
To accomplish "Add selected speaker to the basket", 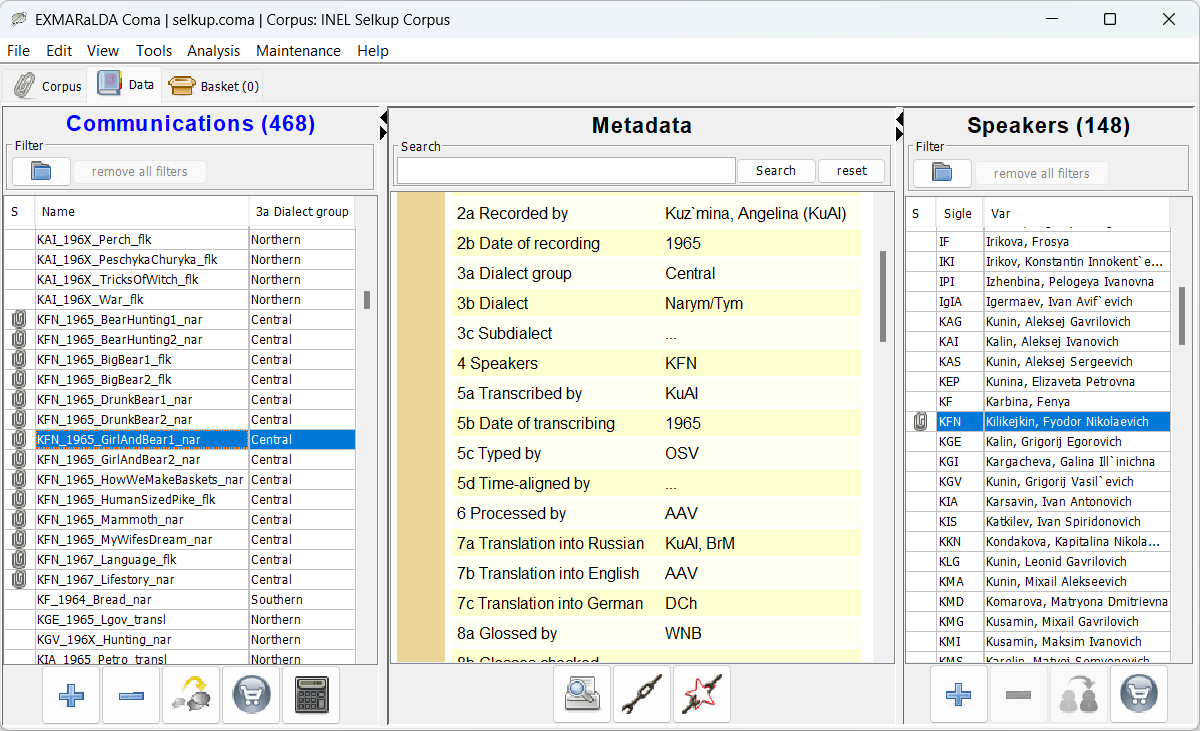I will click(1139, 693).
